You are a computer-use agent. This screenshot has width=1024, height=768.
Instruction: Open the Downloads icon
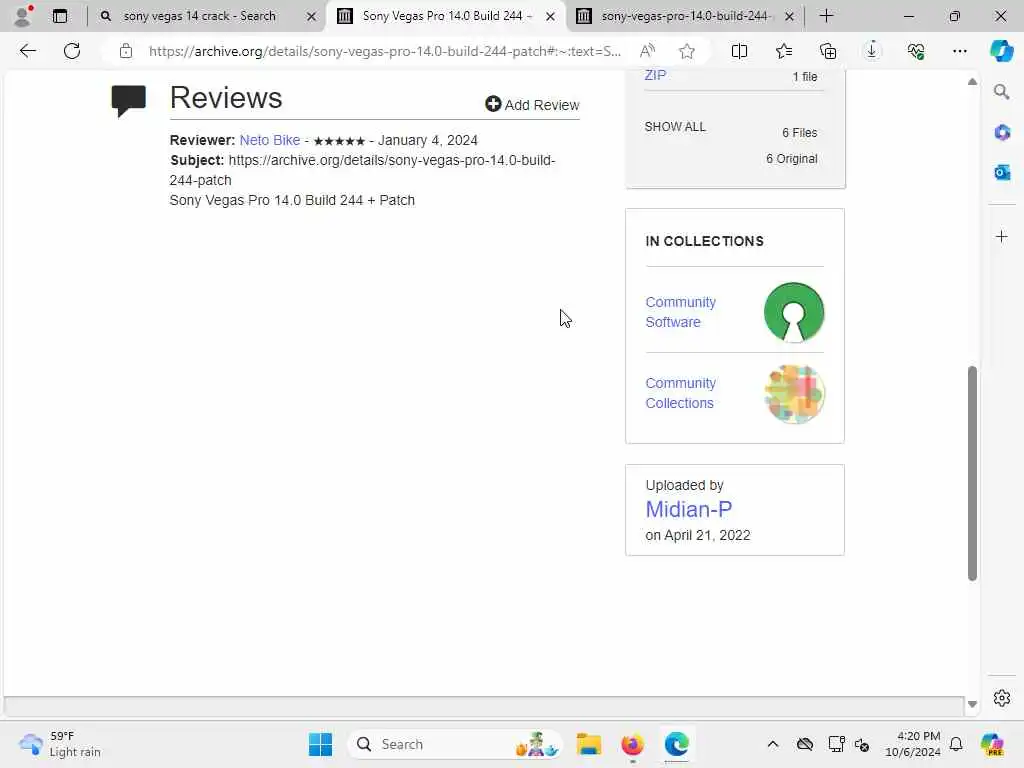click(x=871, y=51)
